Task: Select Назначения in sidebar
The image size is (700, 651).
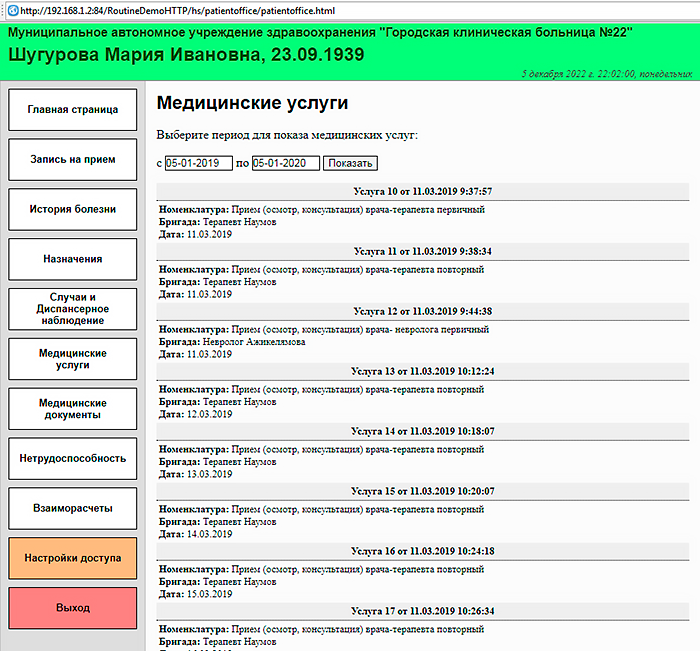Action: pyautogui.click(x=73, y=259)
